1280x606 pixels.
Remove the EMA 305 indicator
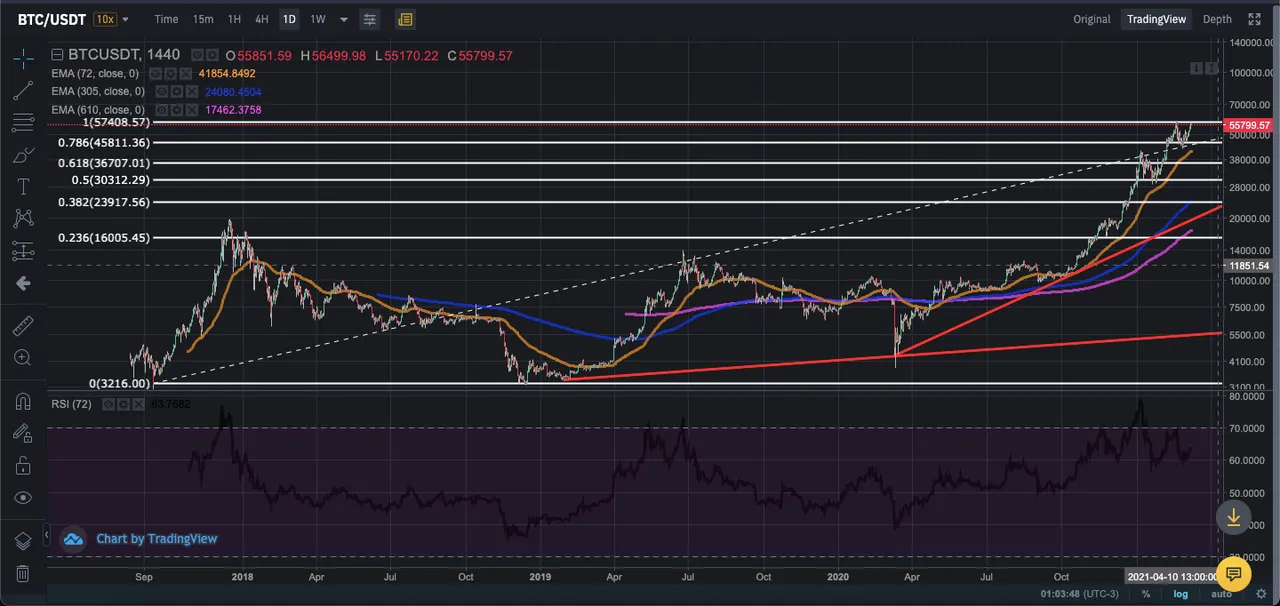tap(192, 92)
